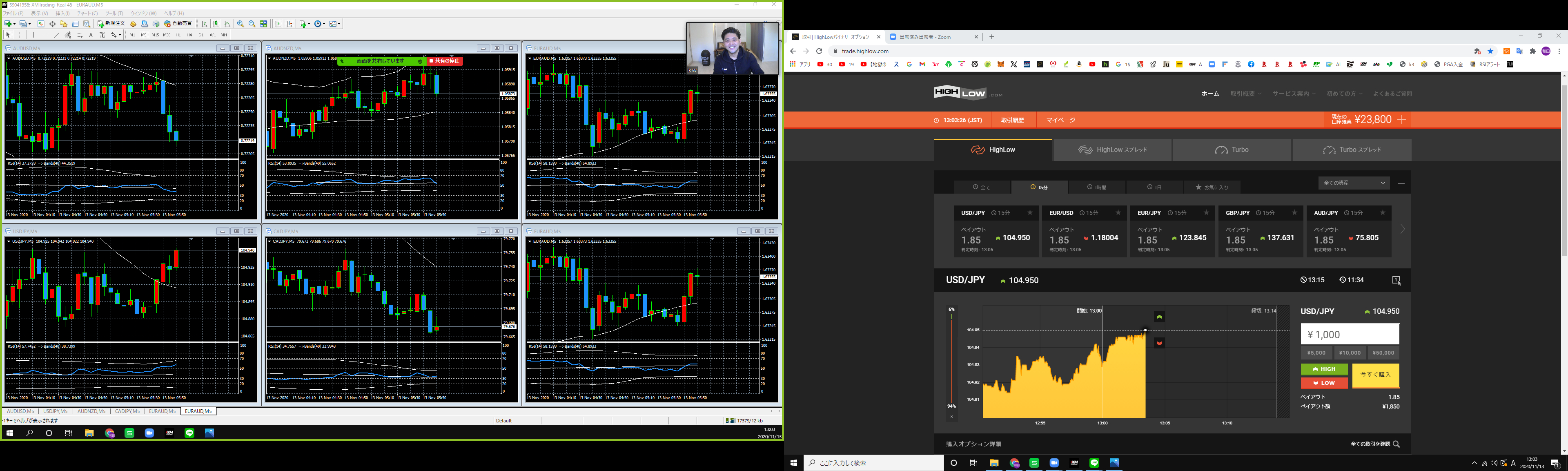Open the arrows objects dropdown in MetaTrader
The width and height of the screenshot is (1568, 471).
pyautogui.click(x=116, y=35)
